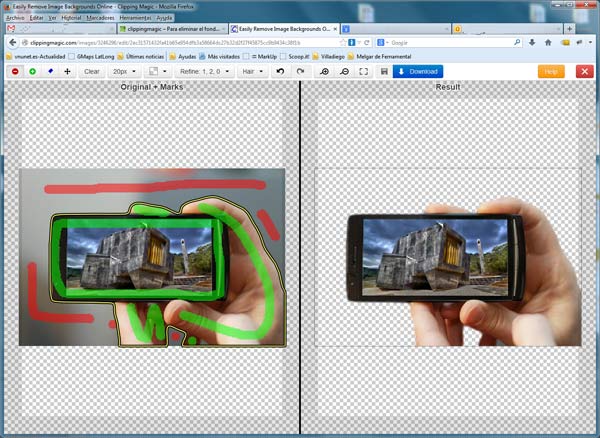Click the zoom in magnifier
The height and width of the screenshot is (438, 600).
click(325, 72)
